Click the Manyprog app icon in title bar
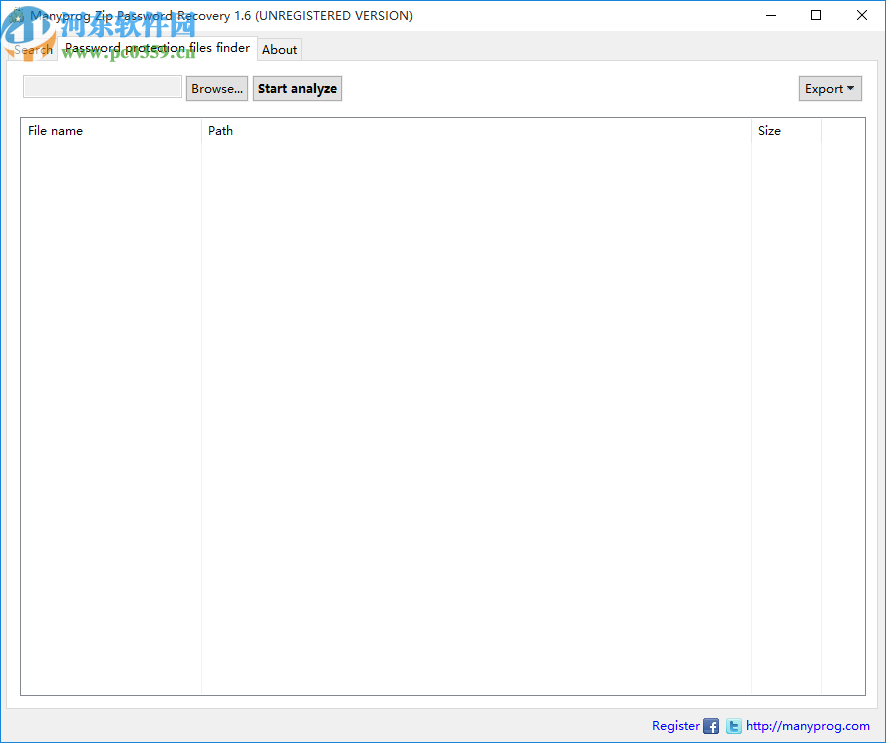886x743 pixels. (18, 15)
